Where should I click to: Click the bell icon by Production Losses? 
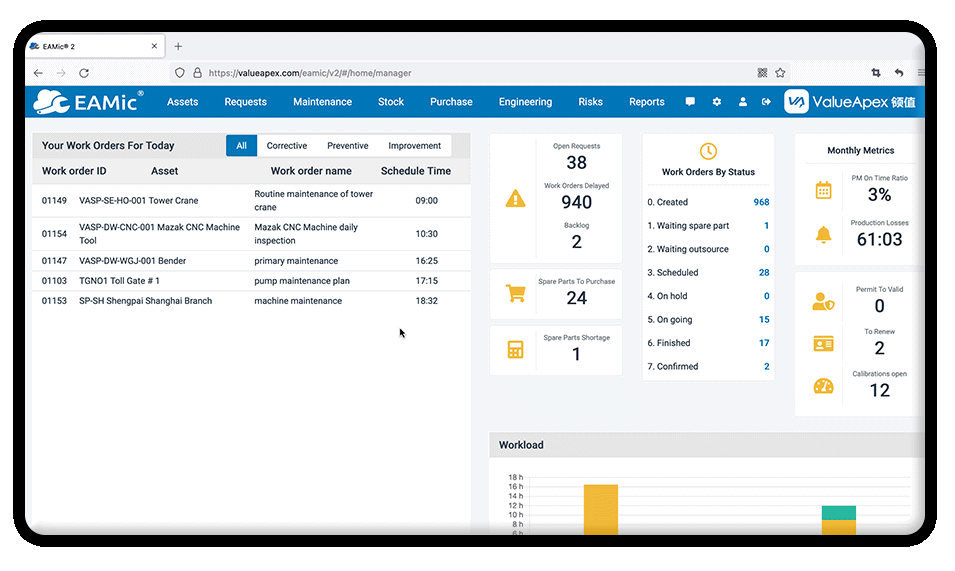(x=823, y=234)
